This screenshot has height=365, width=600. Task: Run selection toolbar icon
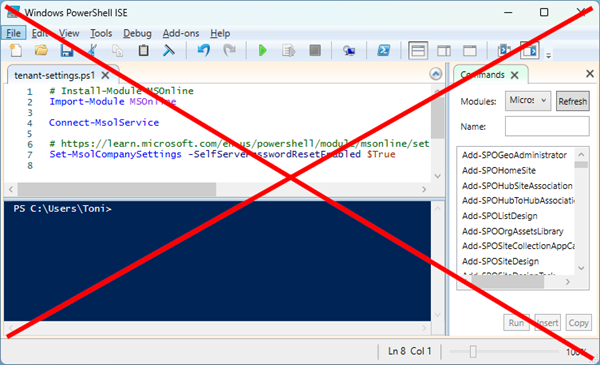289,51
